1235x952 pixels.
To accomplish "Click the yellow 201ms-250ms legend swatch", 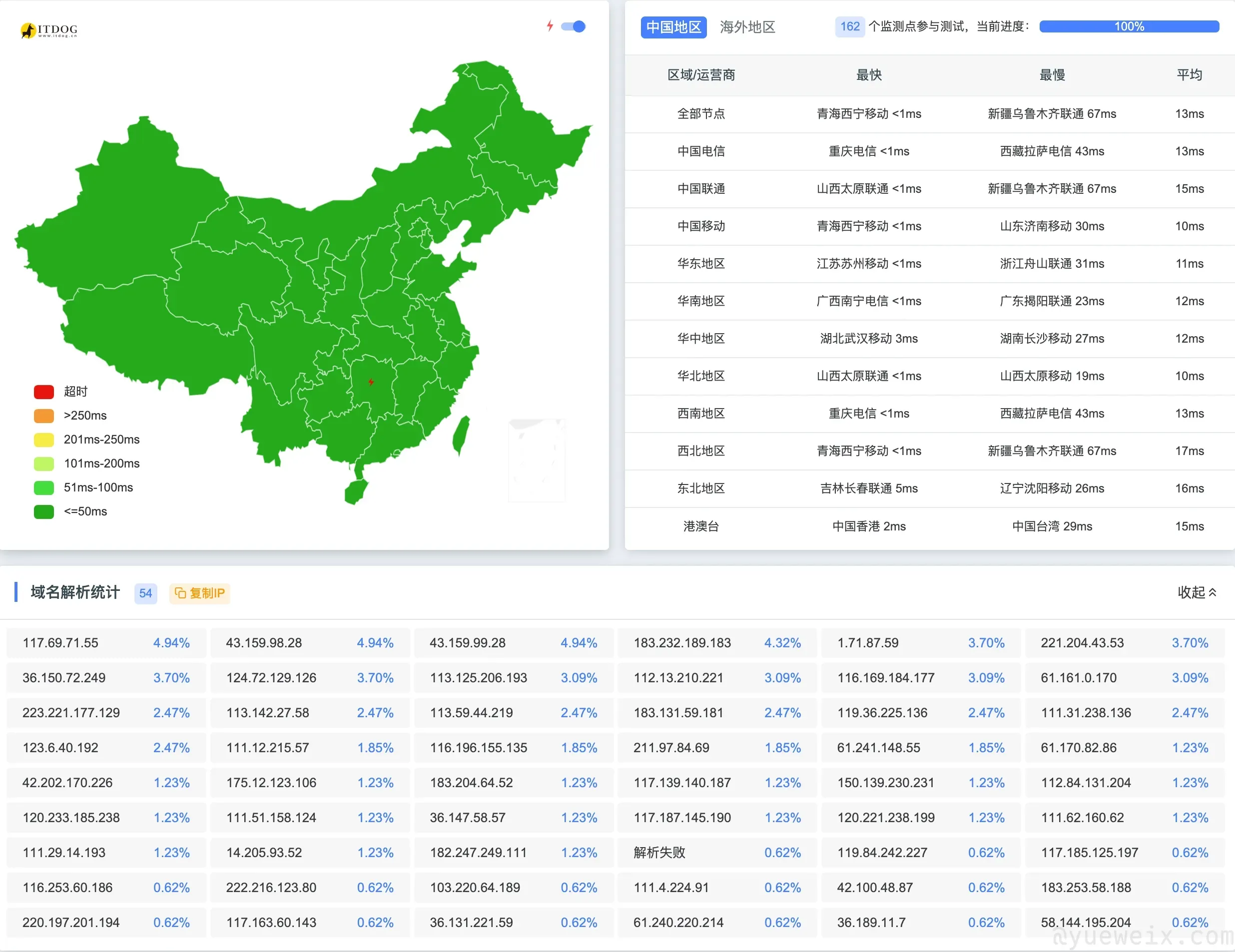I will click(x=43, y=439).
